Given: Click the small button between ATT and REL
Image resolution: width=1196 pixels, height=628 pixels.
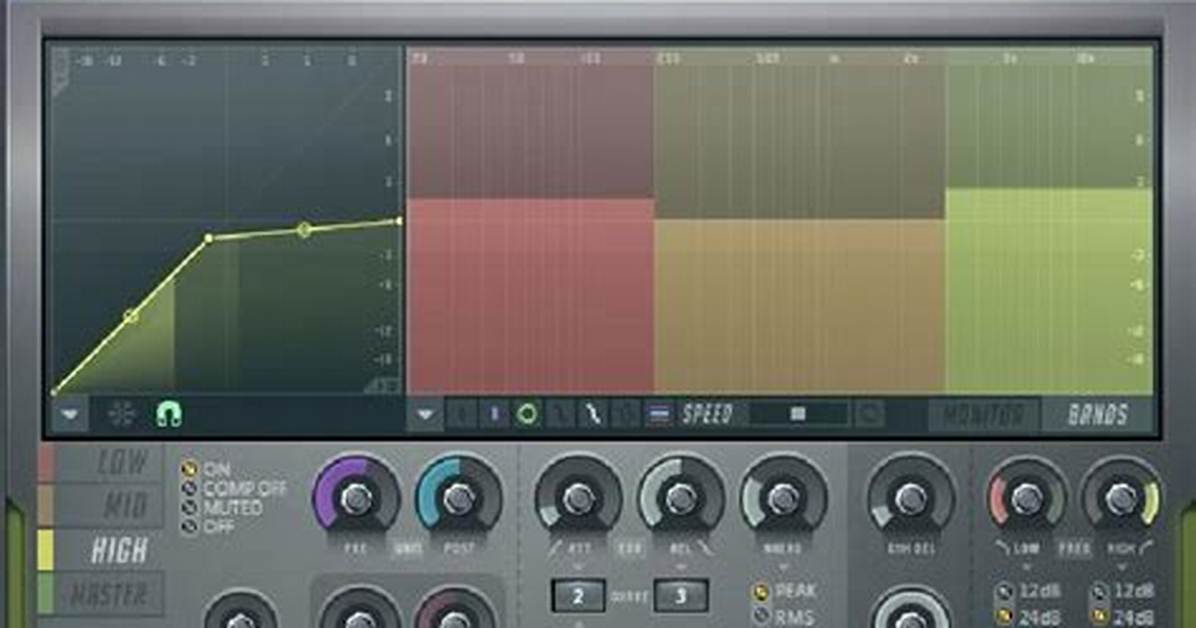Looking at the screenshot, I should (629, 549).
